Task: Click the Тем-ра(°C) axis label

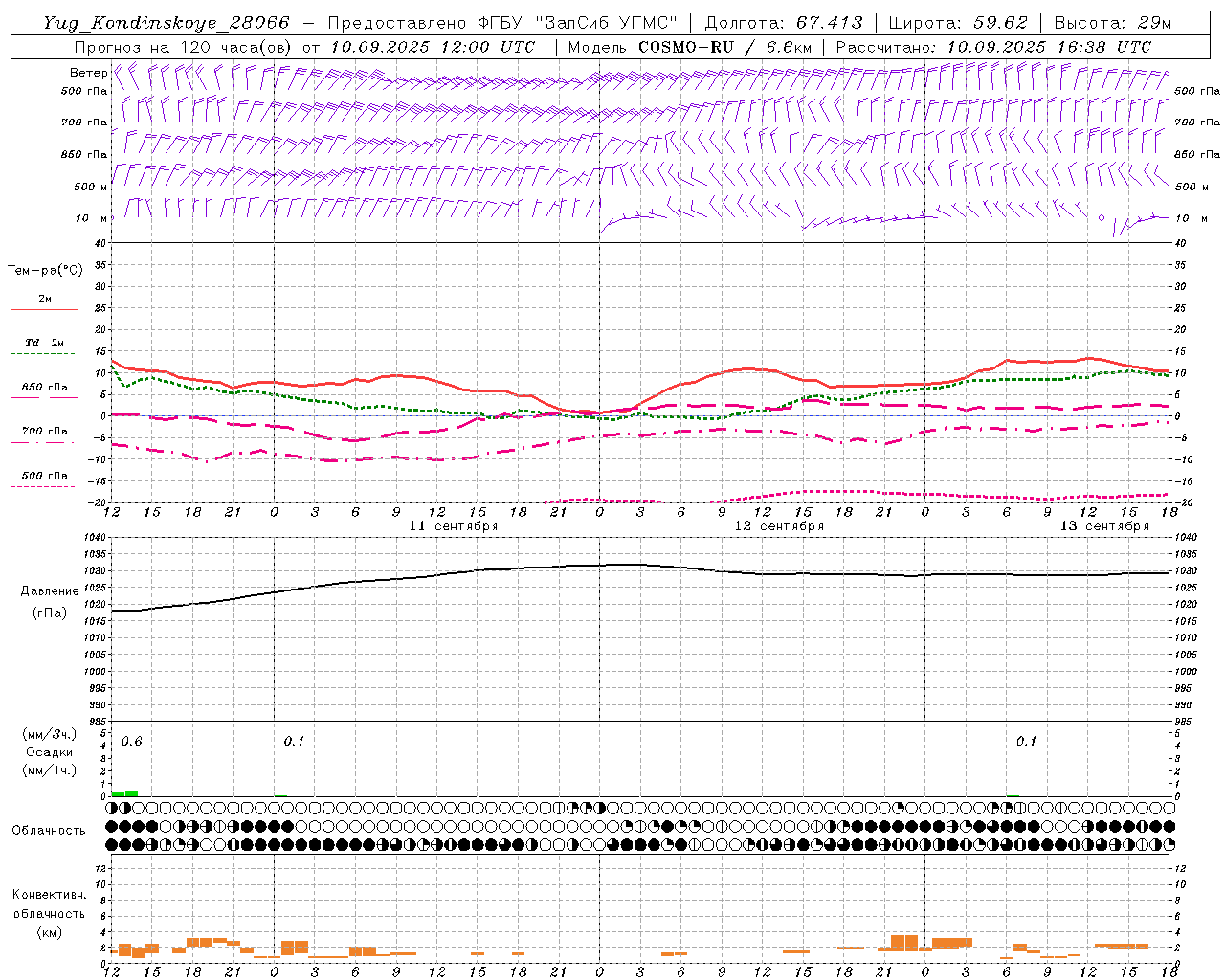Action: click(45, 271)
